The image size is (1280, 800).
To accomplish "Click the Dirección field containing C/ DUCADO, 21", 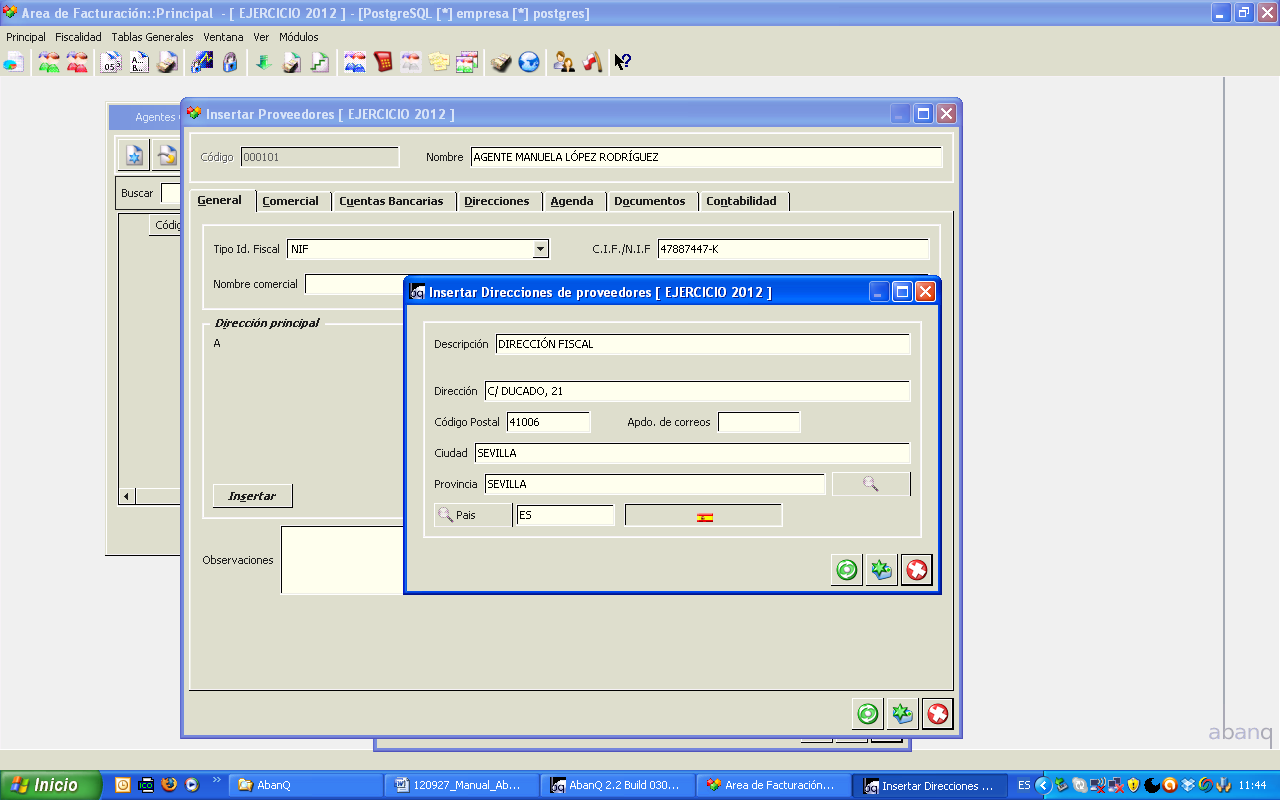I will click(x=697, y=391).
